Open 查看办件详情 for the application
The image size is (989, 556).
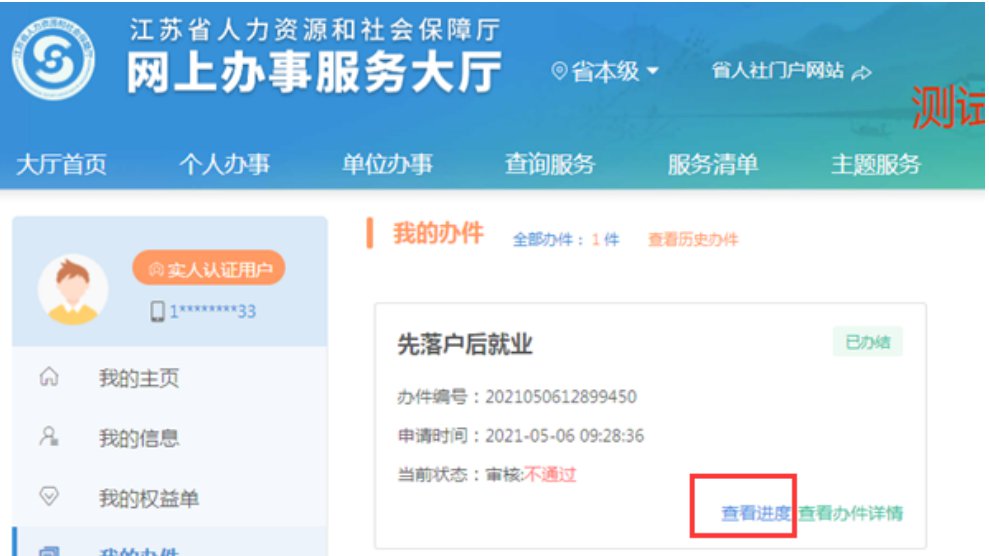(x=851, y=513)
